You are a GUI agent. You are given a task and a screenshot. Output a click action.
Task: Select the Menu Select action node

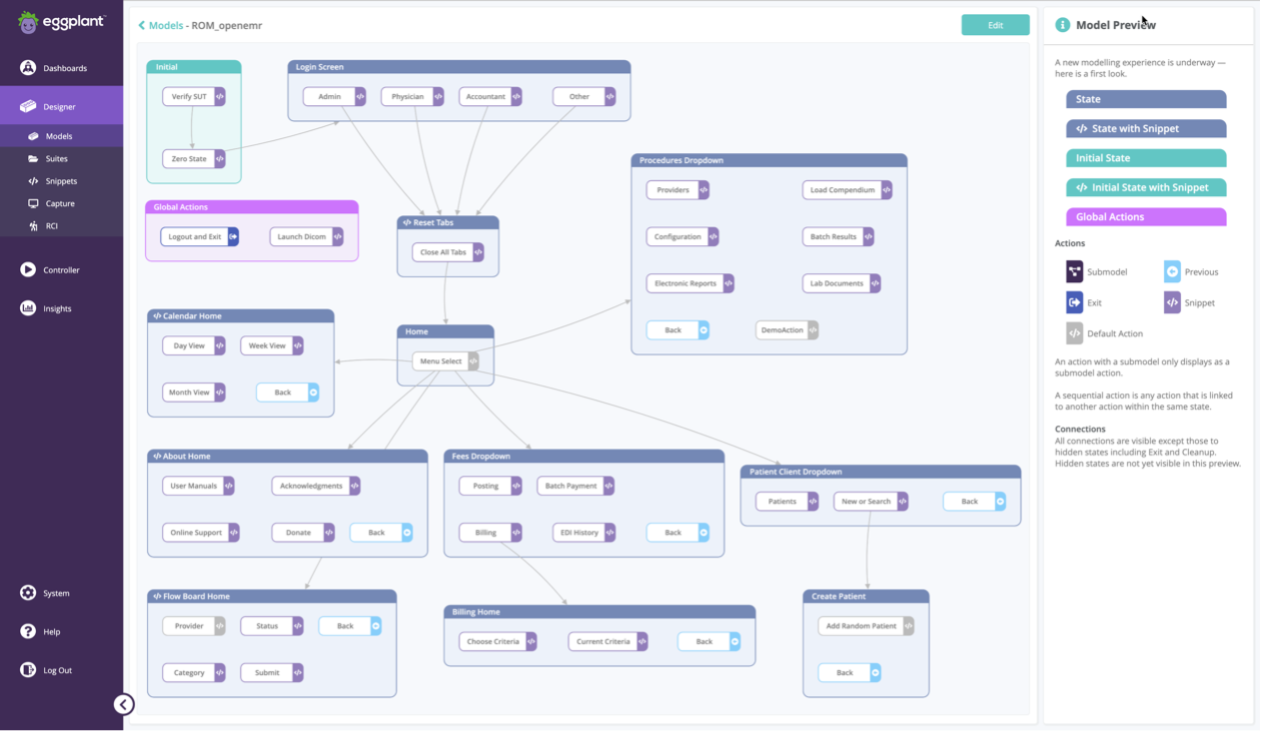click(440, 361)
